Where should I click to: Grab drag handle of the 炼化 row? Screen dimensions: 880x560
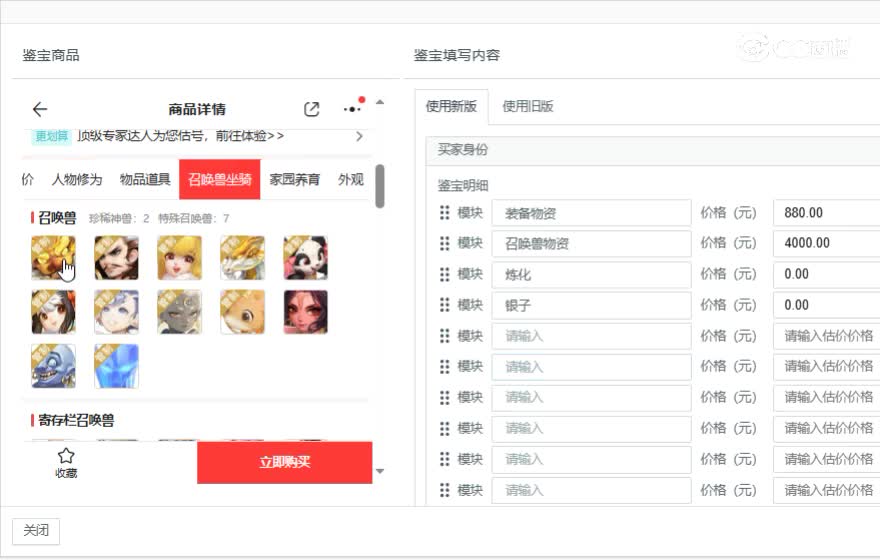point(444,274)
